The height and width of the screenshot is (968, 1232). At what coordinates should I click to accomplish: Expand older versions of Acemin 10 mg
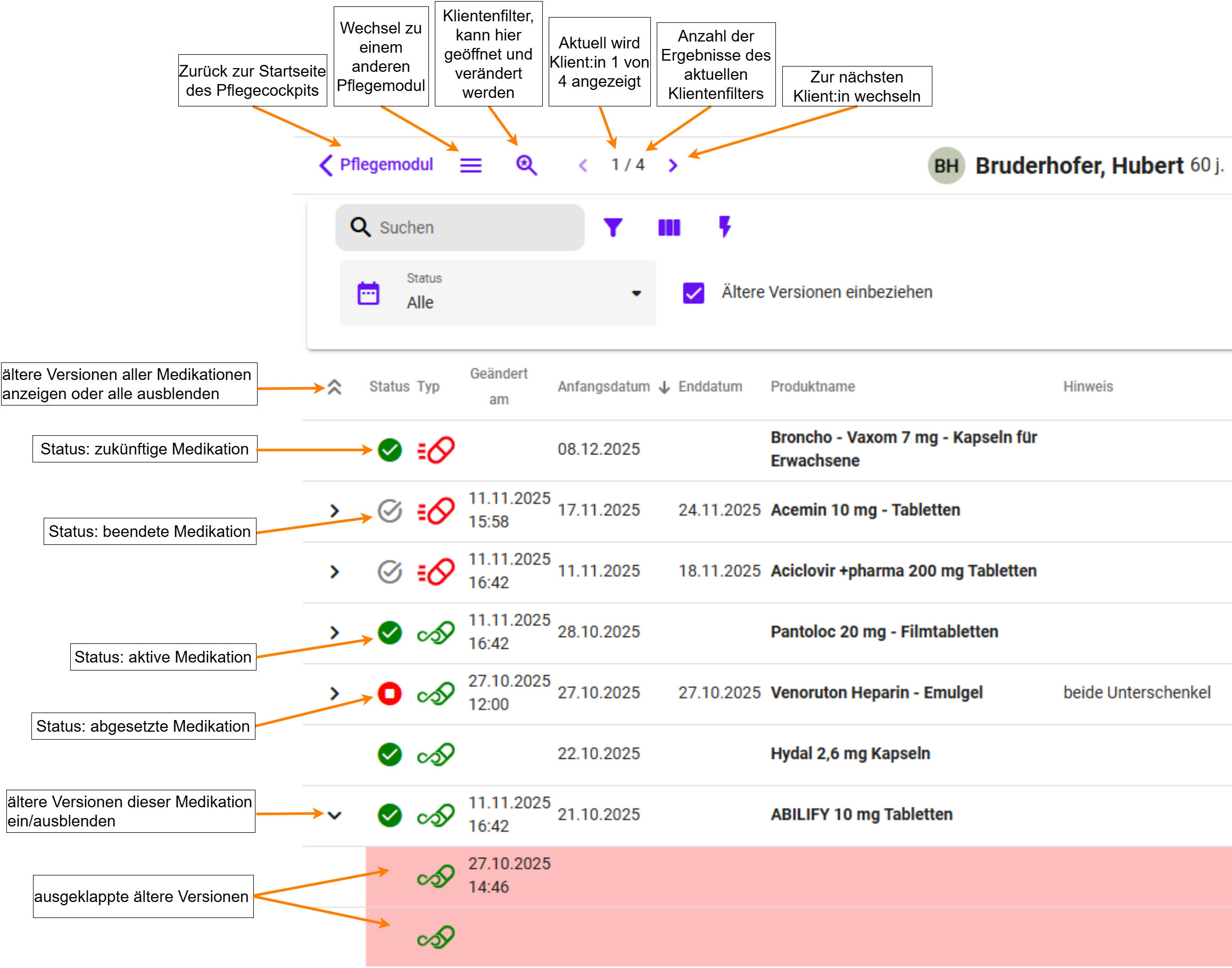click(x=334, y=511)
